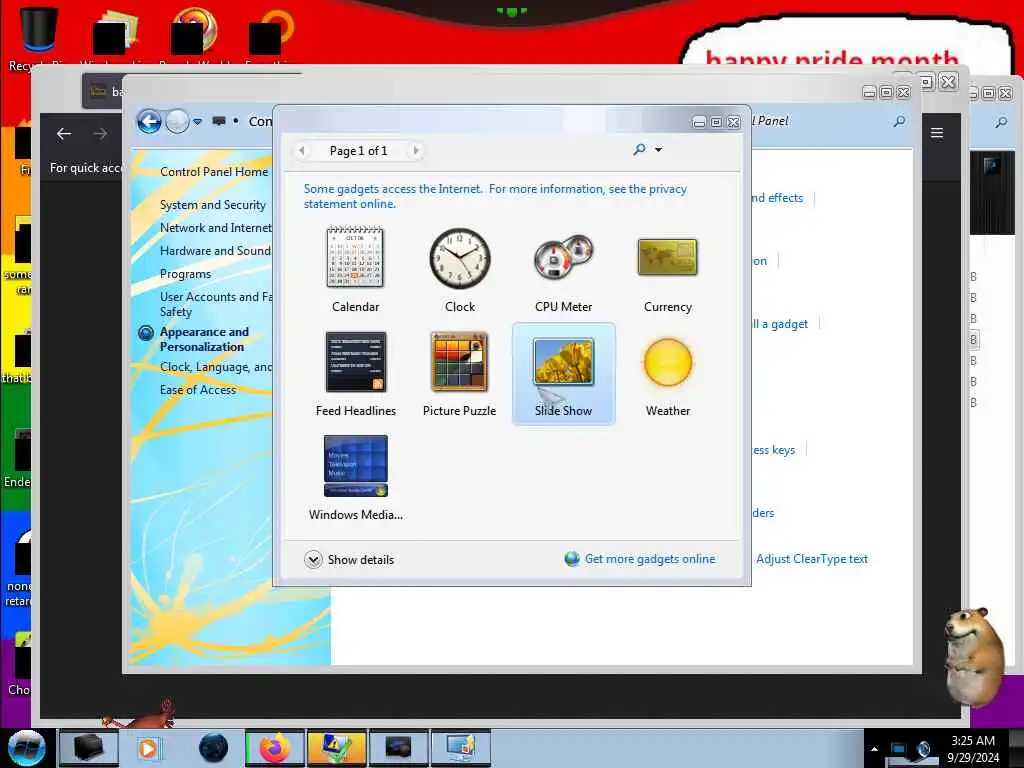Open Control Panel taskbar button
The width and height of the screenshot is (1024, 768).
click(x=461, y=748)
